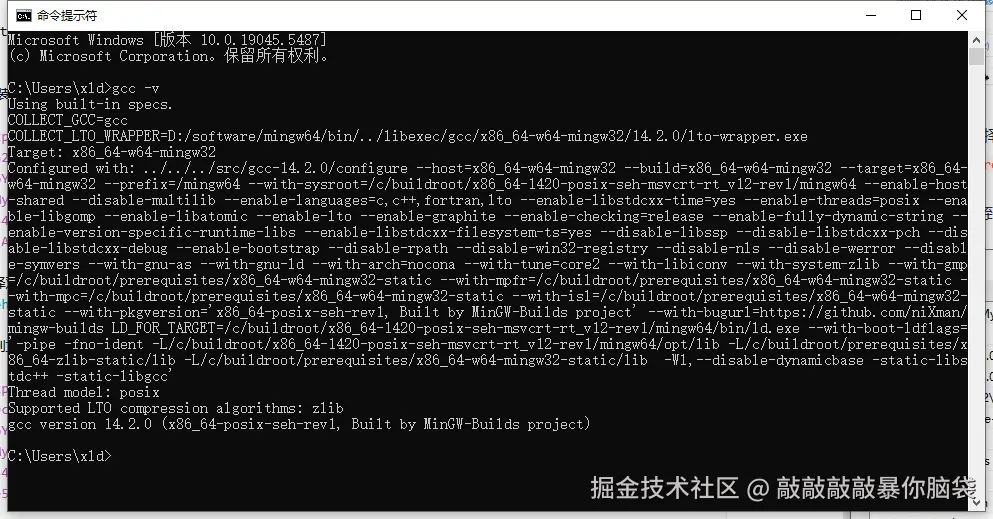Open the Command Prompt title bar icon menu
The height and width of the screenshot is (519, 993).
tap(23, 15)
